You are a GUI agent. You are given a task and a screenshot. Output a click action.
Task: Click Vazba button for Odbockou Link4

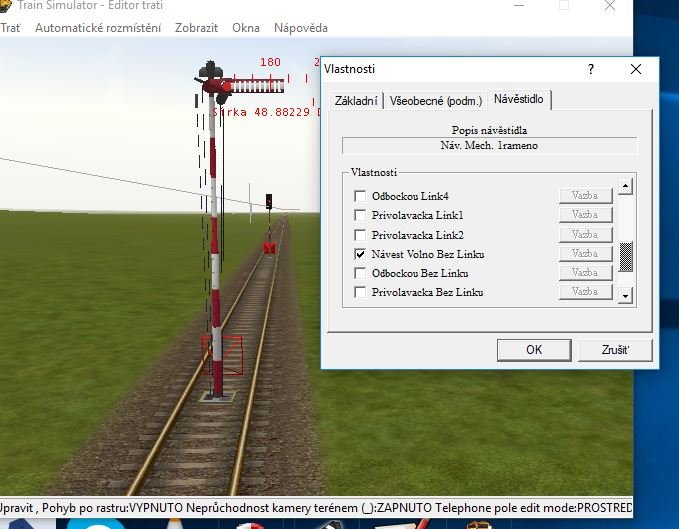pyautogui.click(x=585, y=196)
